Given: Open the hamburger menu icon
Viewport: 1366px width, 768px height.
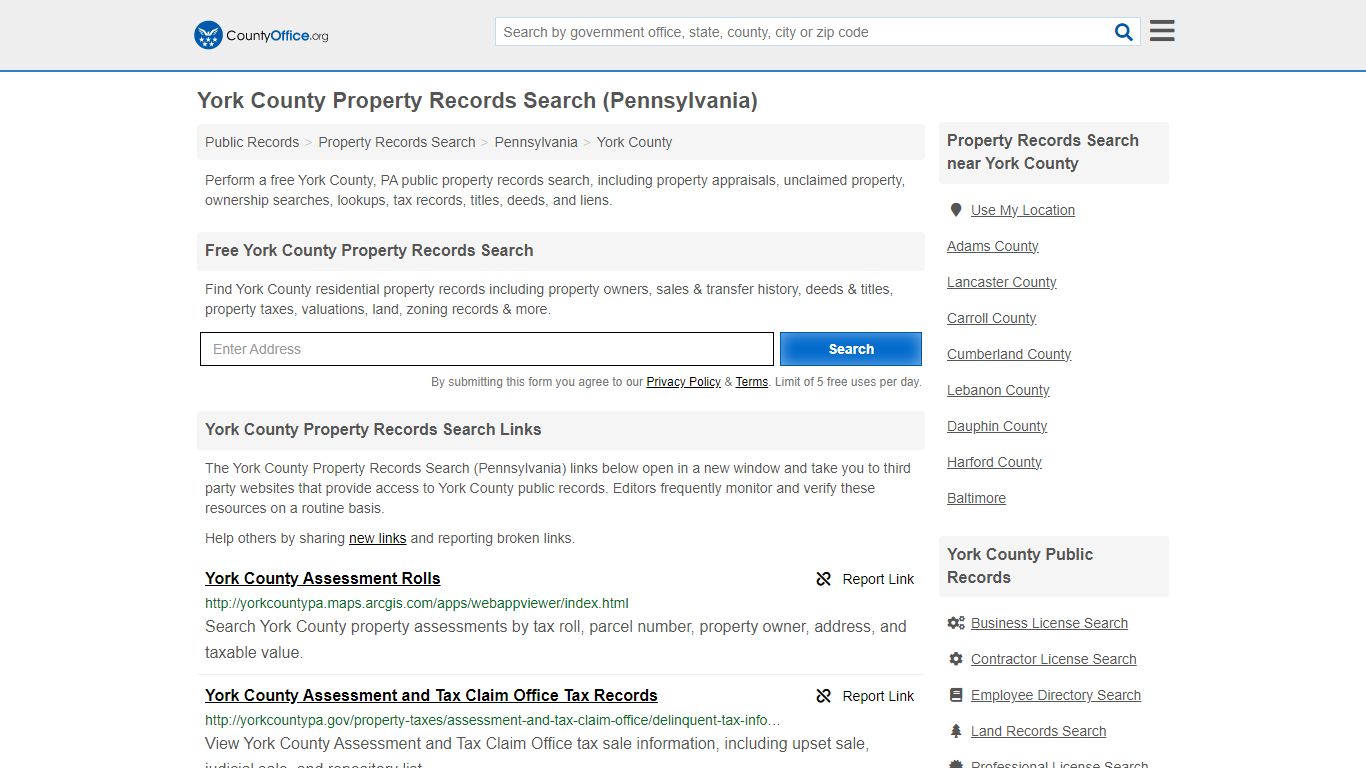Looking at the screenshot, I should tap(1162, 31).
